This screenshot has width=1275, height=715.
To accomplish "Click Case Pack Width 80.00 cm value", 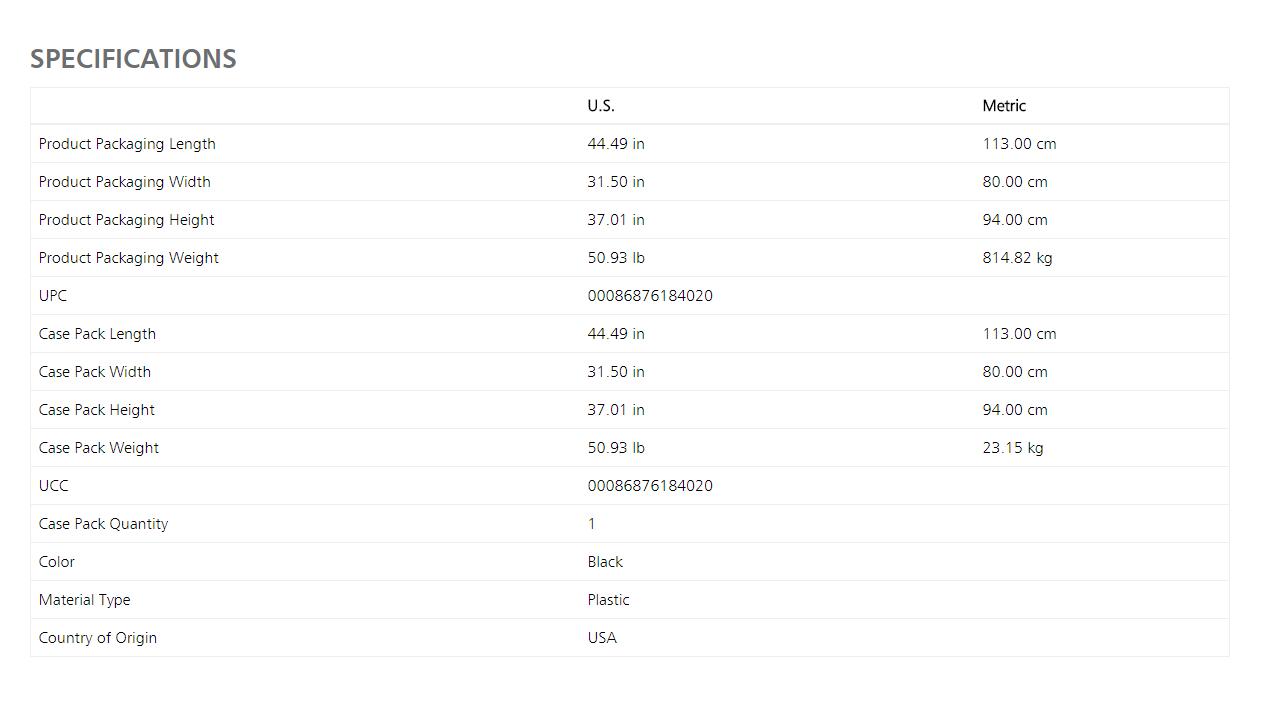I will 1015,372.
